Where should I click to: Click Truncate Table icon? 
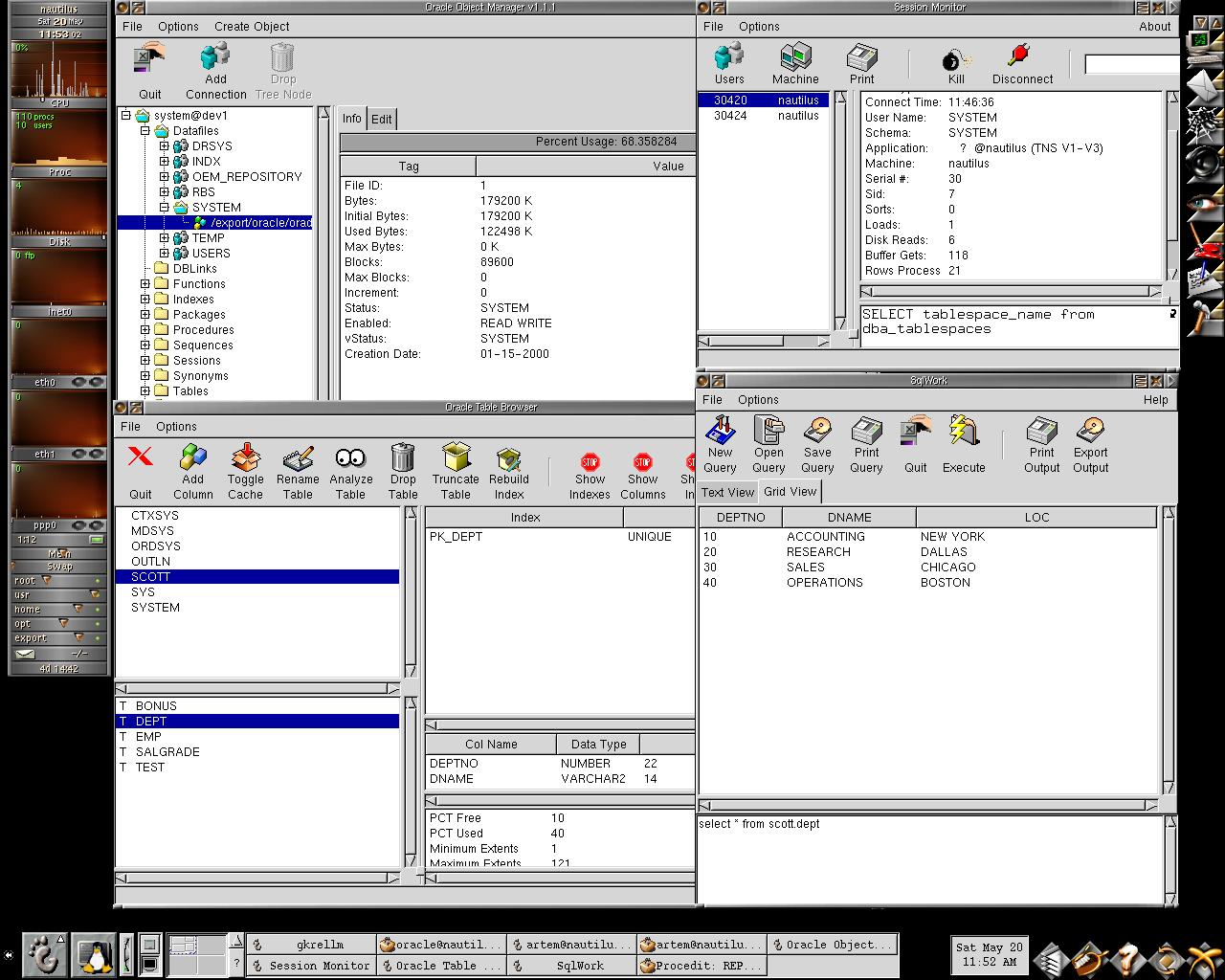456,457
